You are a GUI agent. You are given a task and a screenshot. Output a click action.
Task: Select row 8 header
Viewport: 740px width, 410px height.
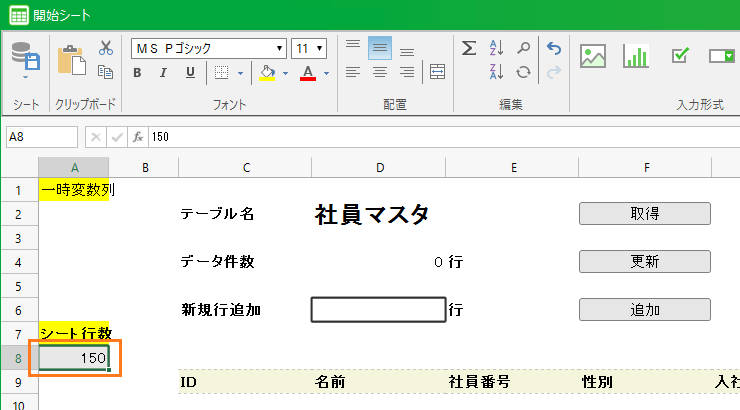[x=19, y=358]
